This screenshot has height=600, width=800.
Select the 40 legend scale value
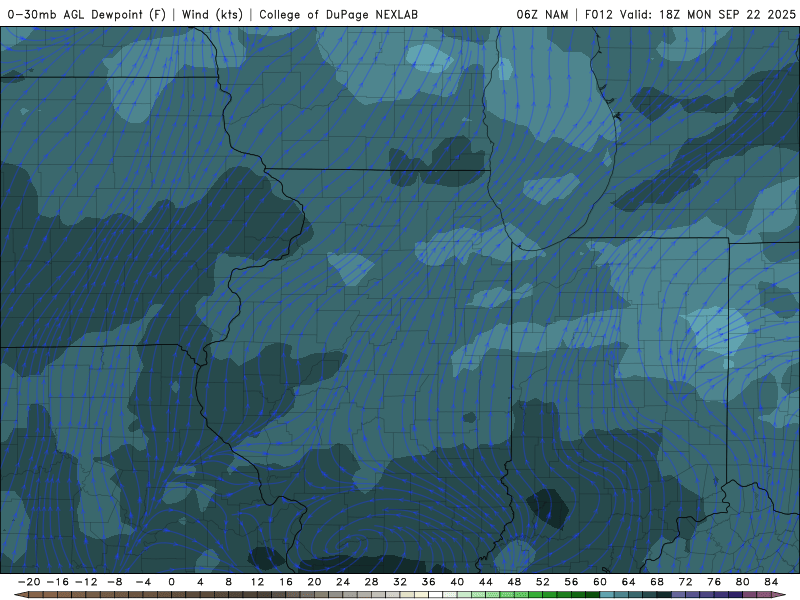pyautogui.click(x=457, y=582)
